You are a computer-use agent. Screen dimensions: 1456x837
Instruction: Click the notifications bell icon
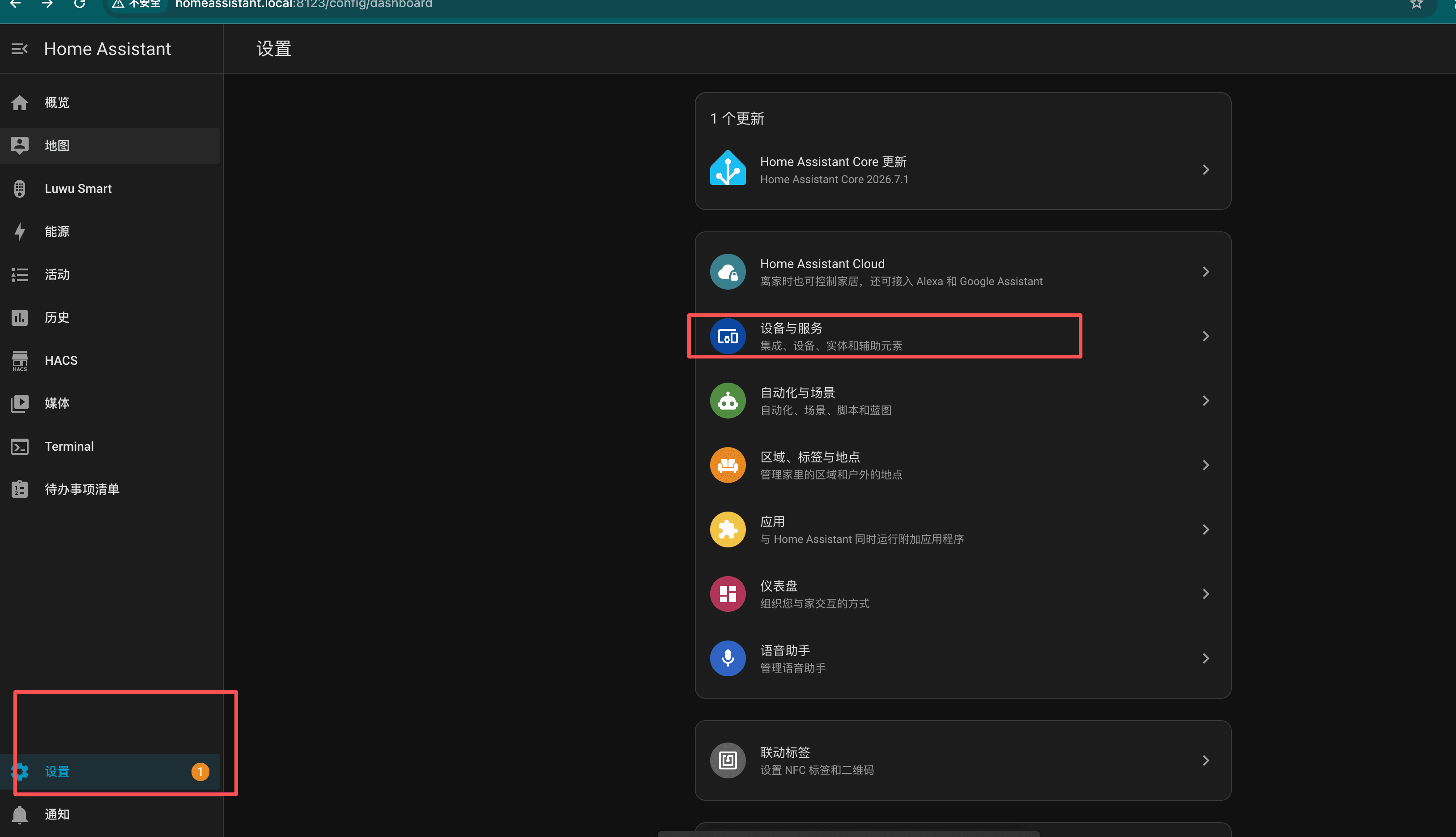[20, 815]
